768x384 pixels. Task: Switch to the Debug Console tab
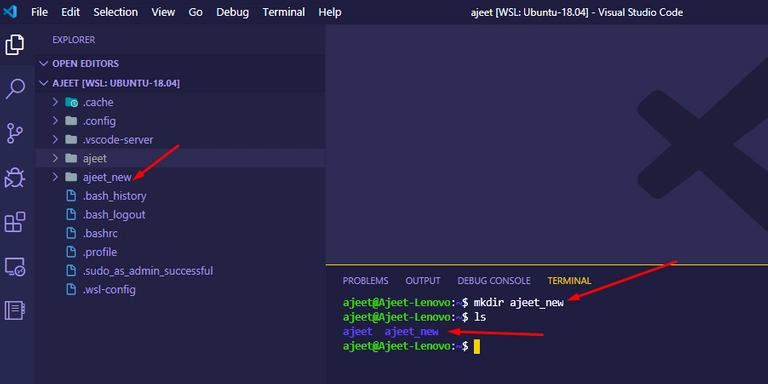point(494,281)
